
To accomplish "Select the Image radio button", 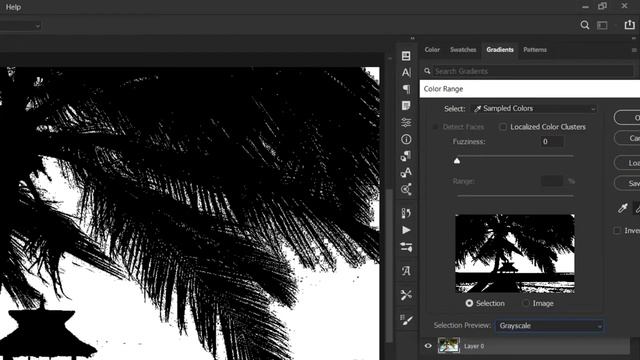I will click(526, 303).
